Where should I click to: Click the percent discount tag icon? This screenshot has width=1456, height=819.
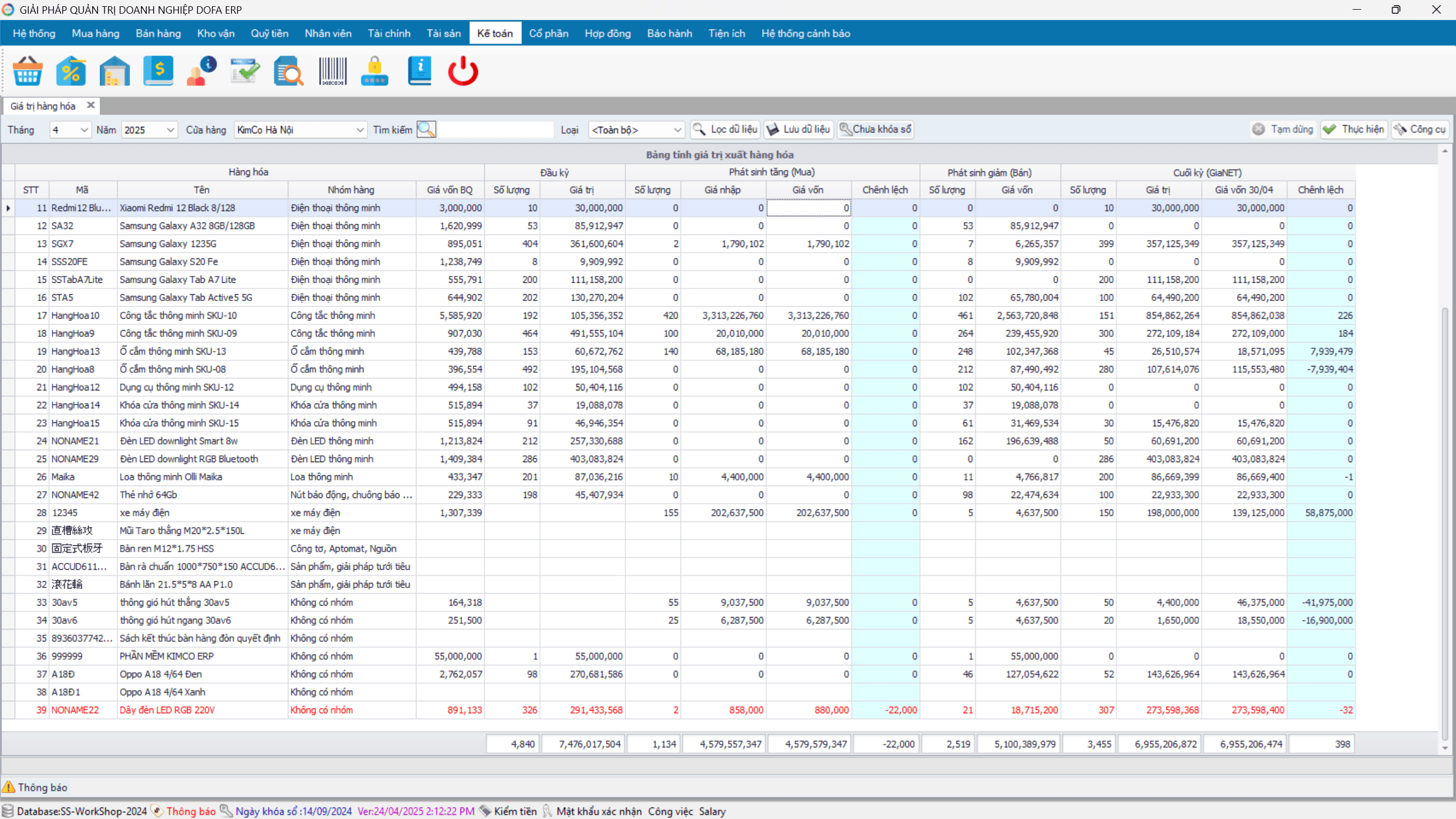[71, 71]
